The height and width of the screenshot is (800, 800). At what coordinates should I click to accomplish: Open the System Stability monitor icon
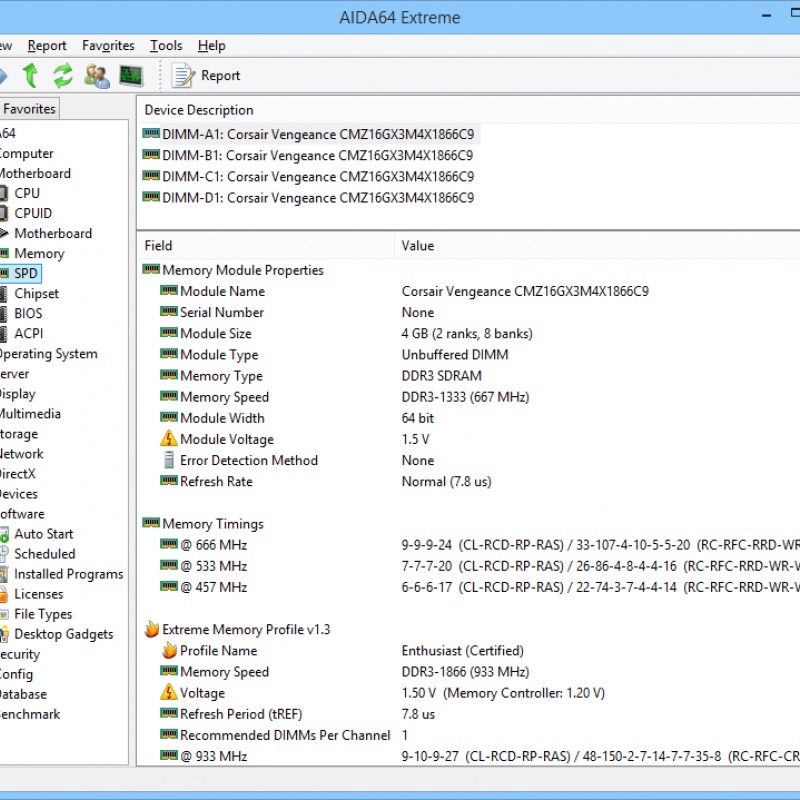131,76
